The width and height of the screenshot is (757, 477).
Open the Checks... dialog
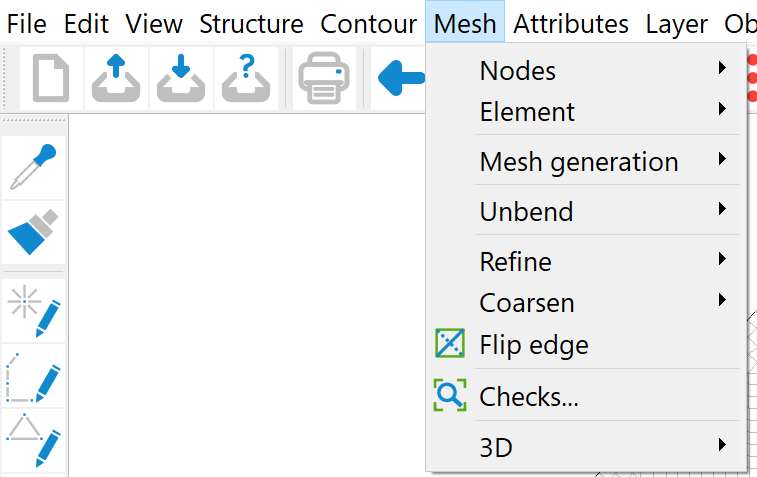(x=528, y=397)
